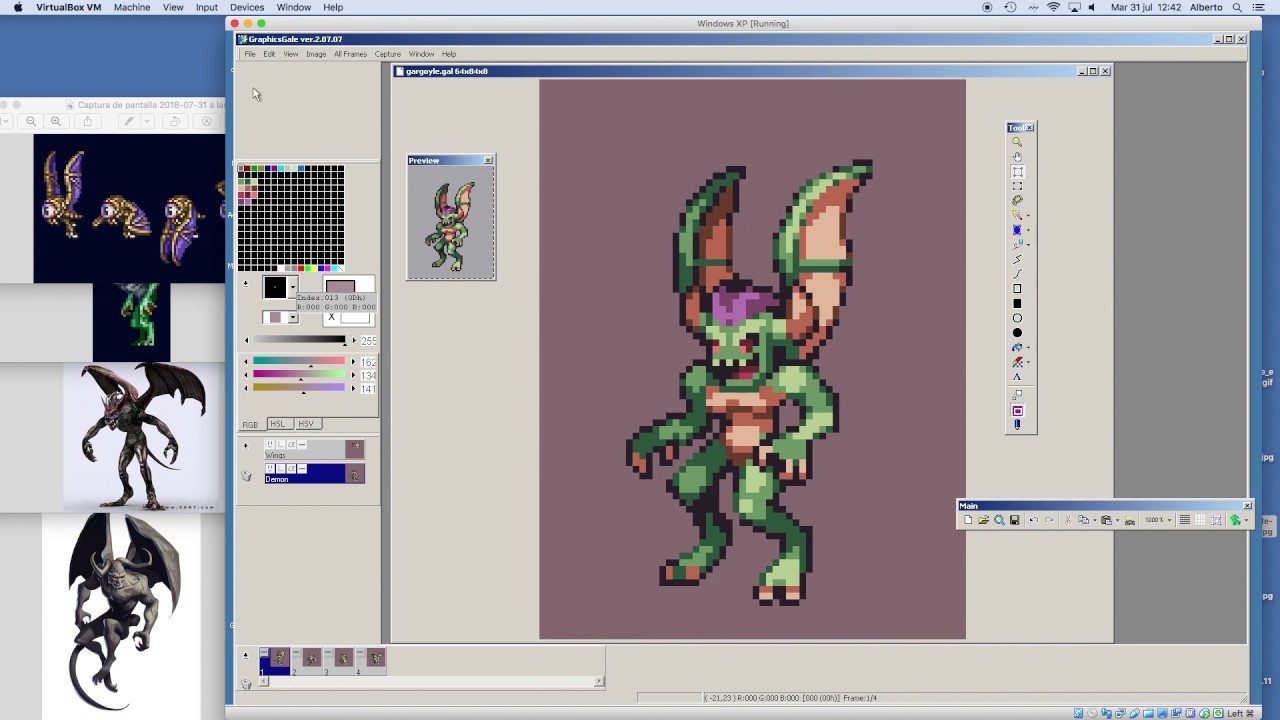Click the Demon layer name
1280x720 pixels.
pos(276,479)
